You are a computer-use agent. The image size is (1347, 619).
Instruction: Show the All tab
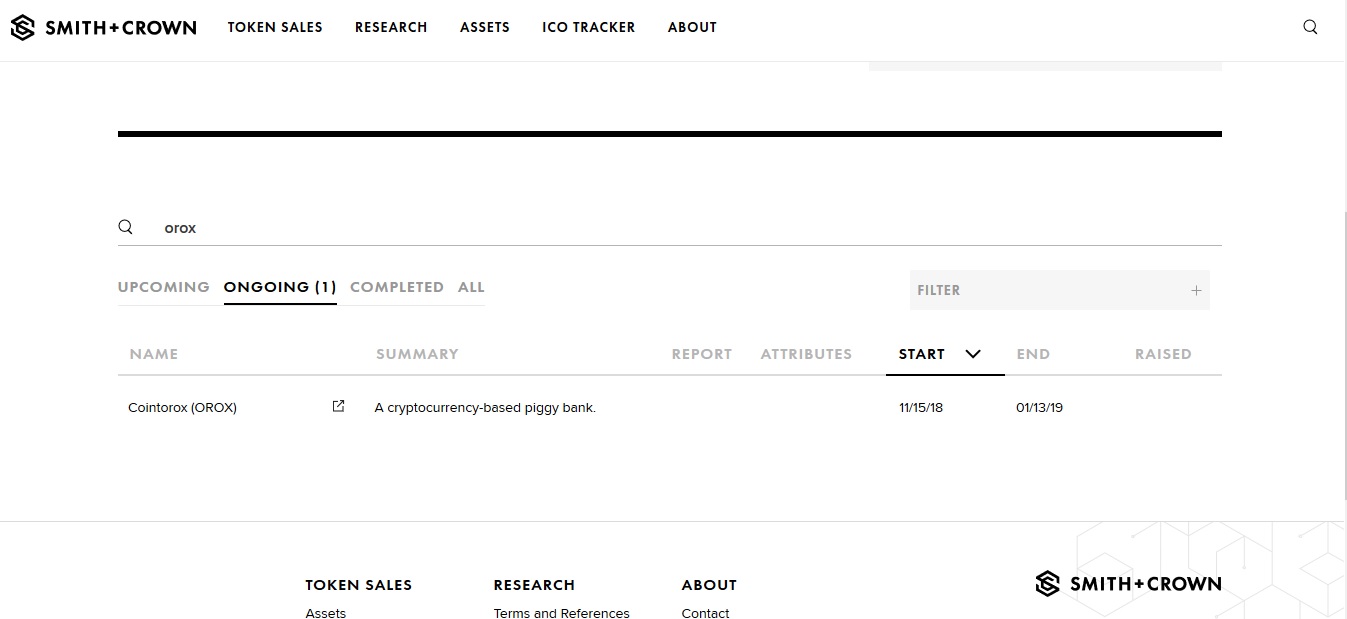tap(471, 287)
